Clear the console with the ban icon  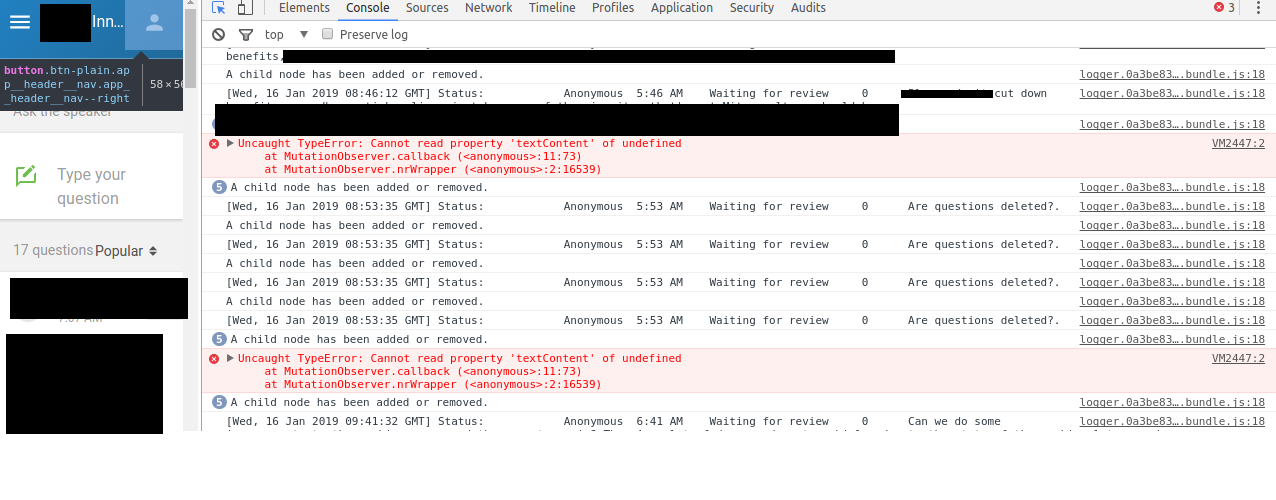tap(219, 34)
